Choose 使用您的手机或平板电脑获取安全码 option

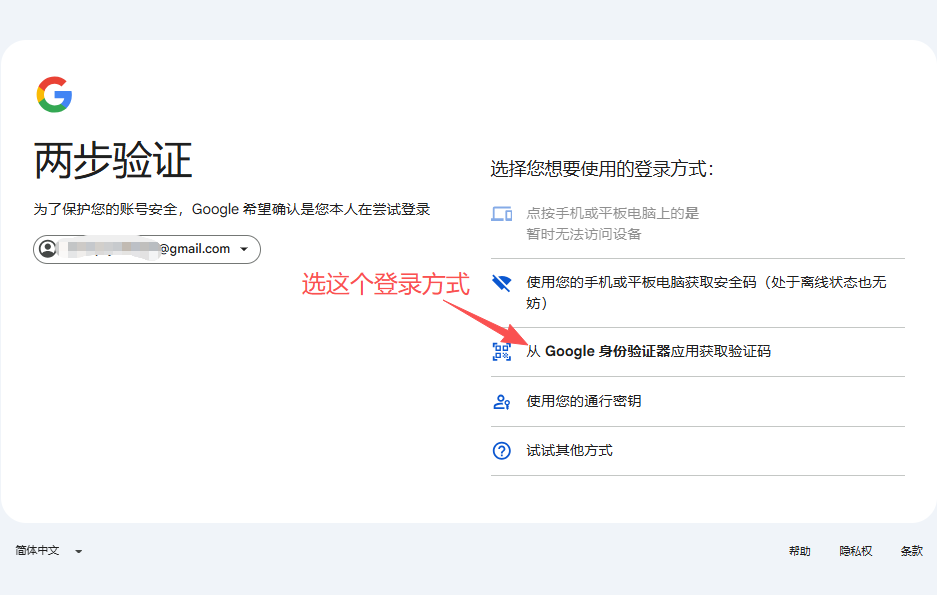[698, 293]
